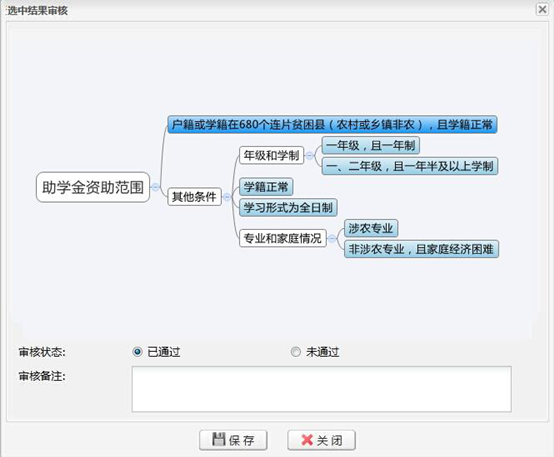Select the 助学金资助范围 root node

(93, 187)
